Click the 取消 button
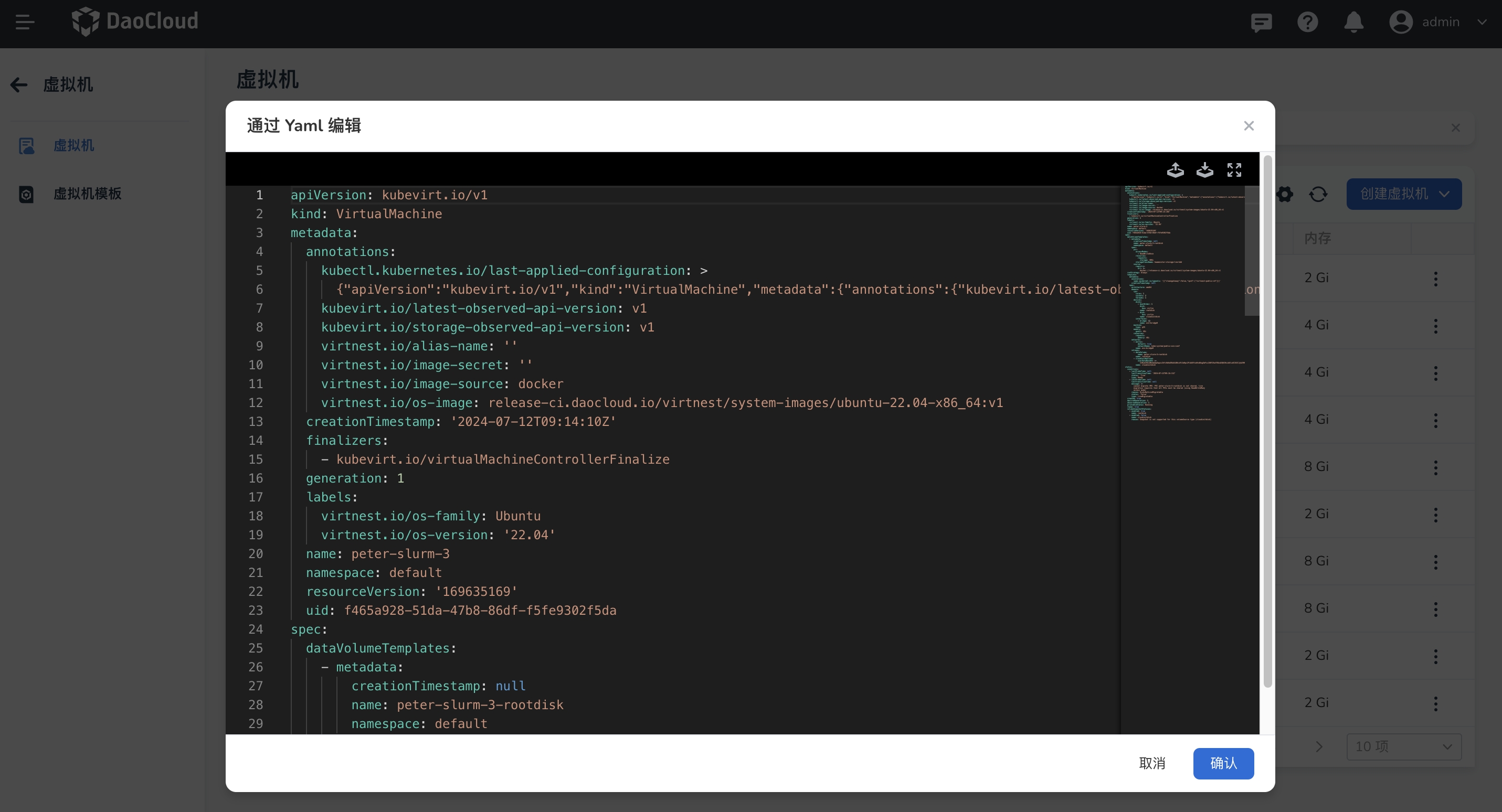Screen dimensions: 1502x812 [1151, 763]
